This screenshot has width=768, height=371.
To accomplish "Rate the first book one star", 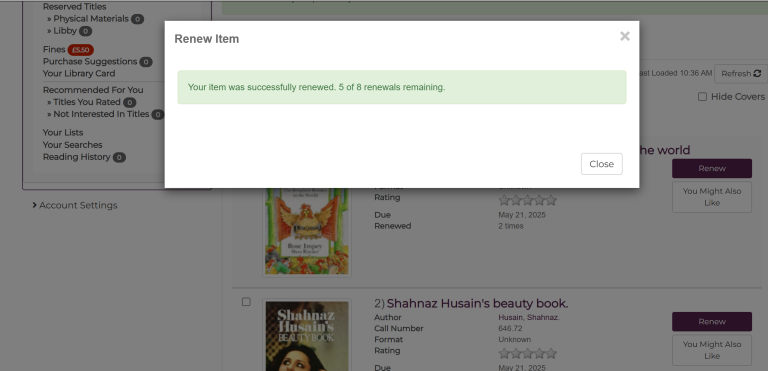I will (504, 200).
